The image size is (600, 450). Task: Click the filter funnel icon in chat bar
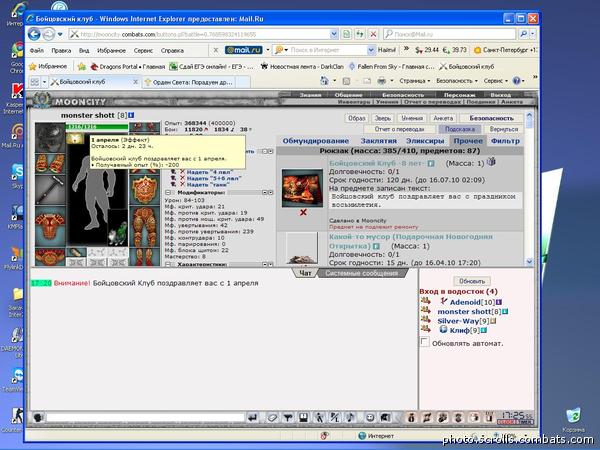pyautogui.click(x=288, y=417)
